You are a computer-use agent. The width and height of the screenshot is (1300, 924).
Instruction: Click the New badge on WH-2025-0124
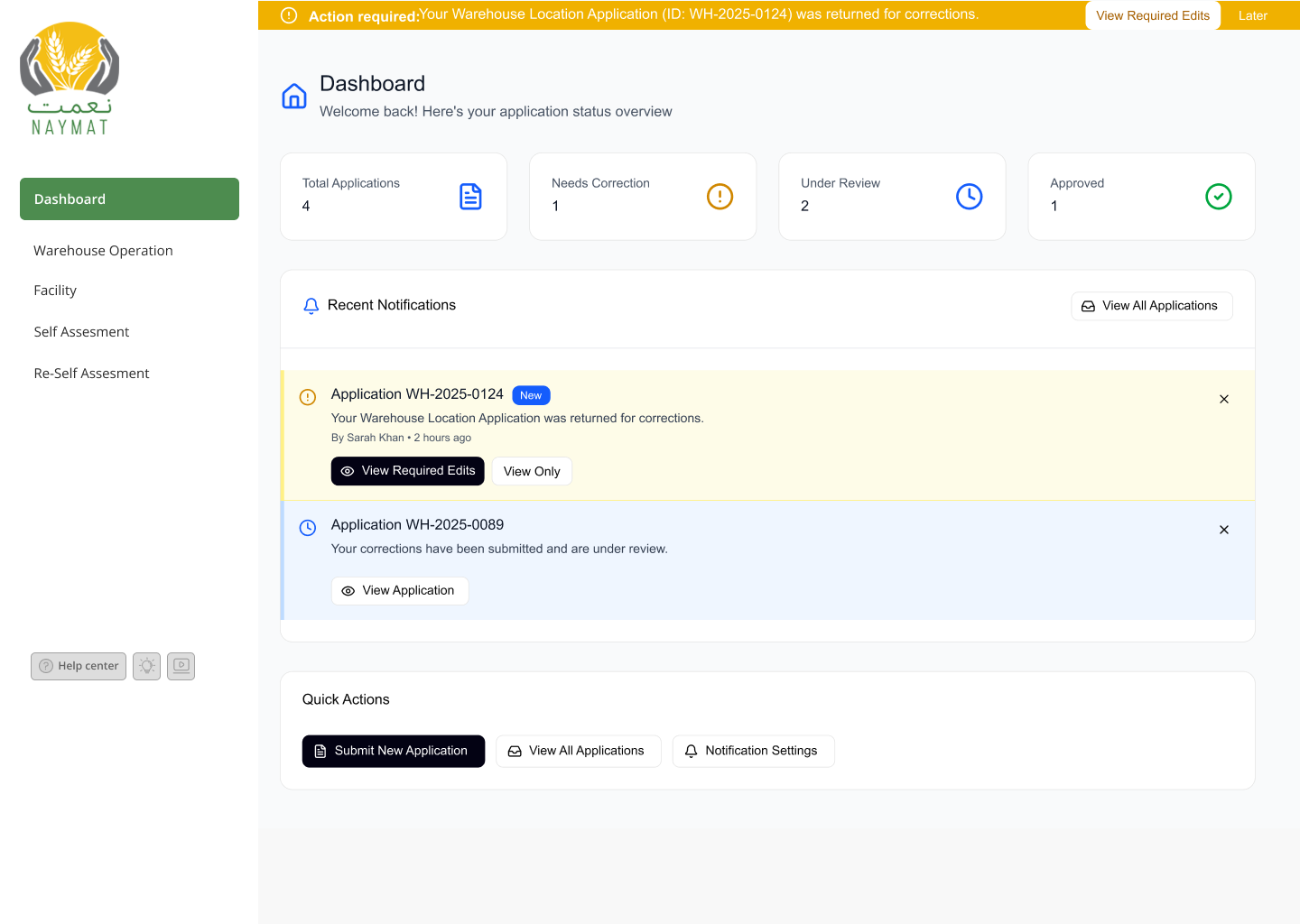pyautogui.click(x=531, y=395)
